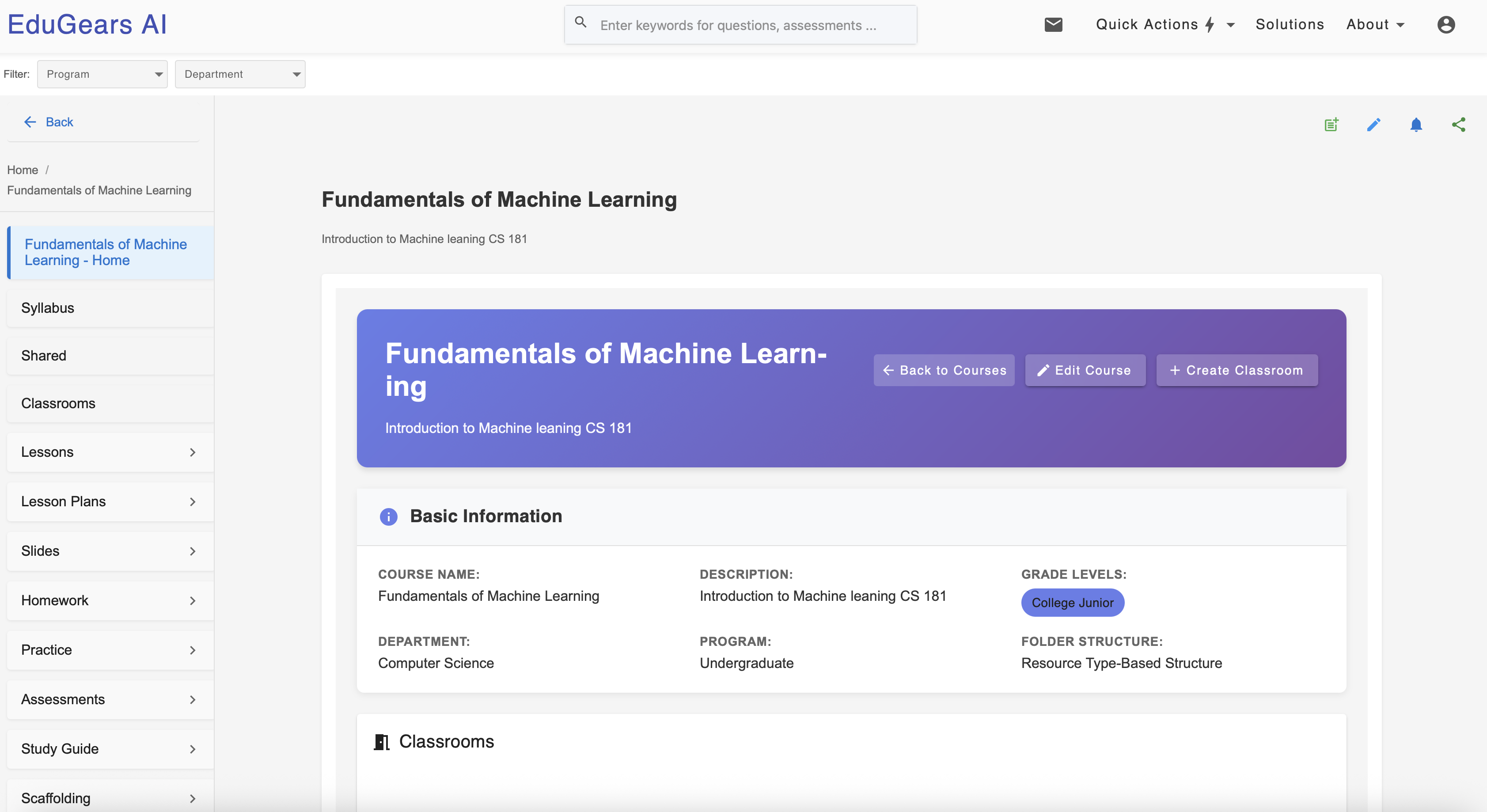1487x812 pixels.
Task: Click the Basic Information info icon
Action: click(x=388, y=516)
